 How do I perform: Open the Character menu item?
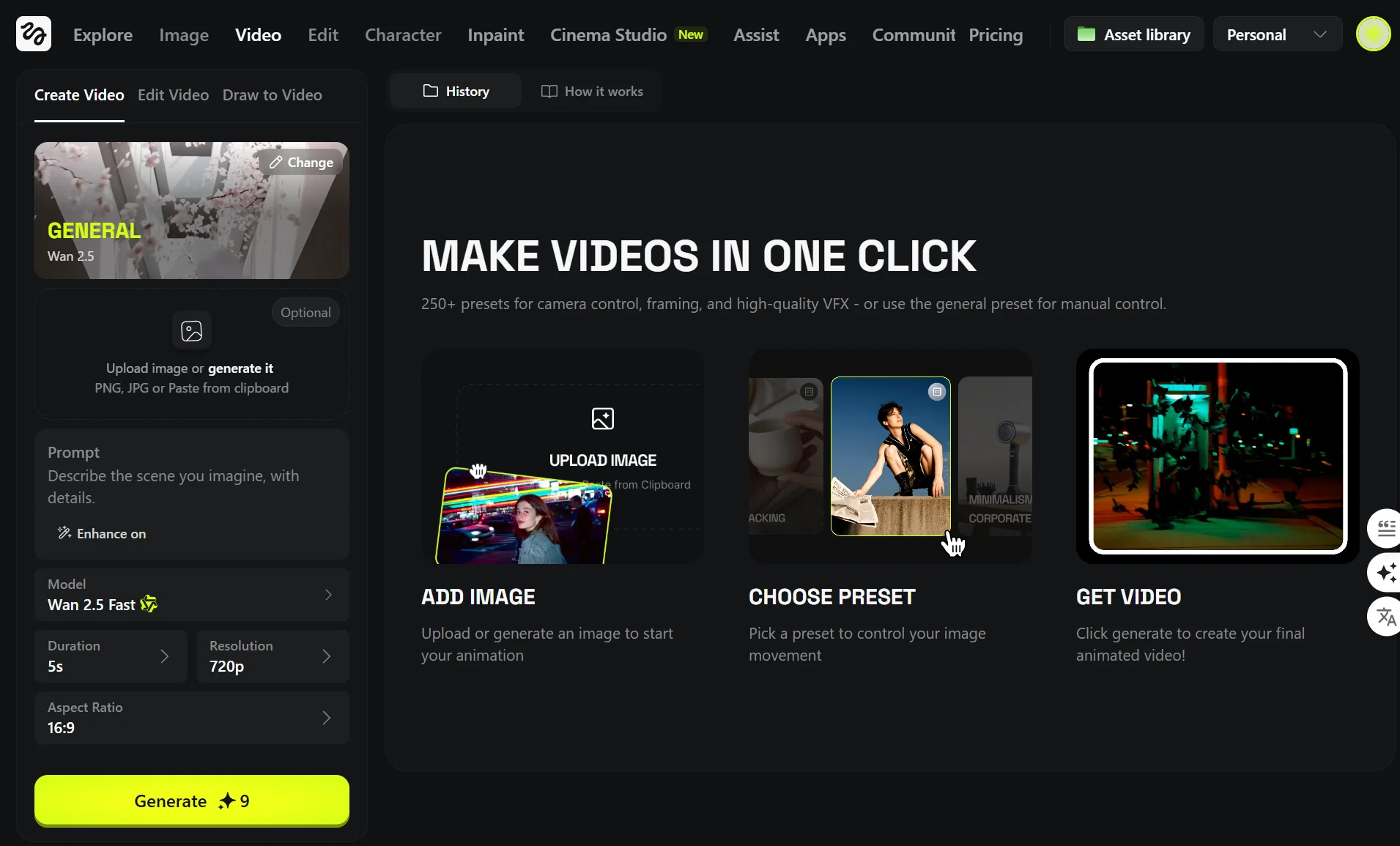pyautogui.click(x=403, y=34)
